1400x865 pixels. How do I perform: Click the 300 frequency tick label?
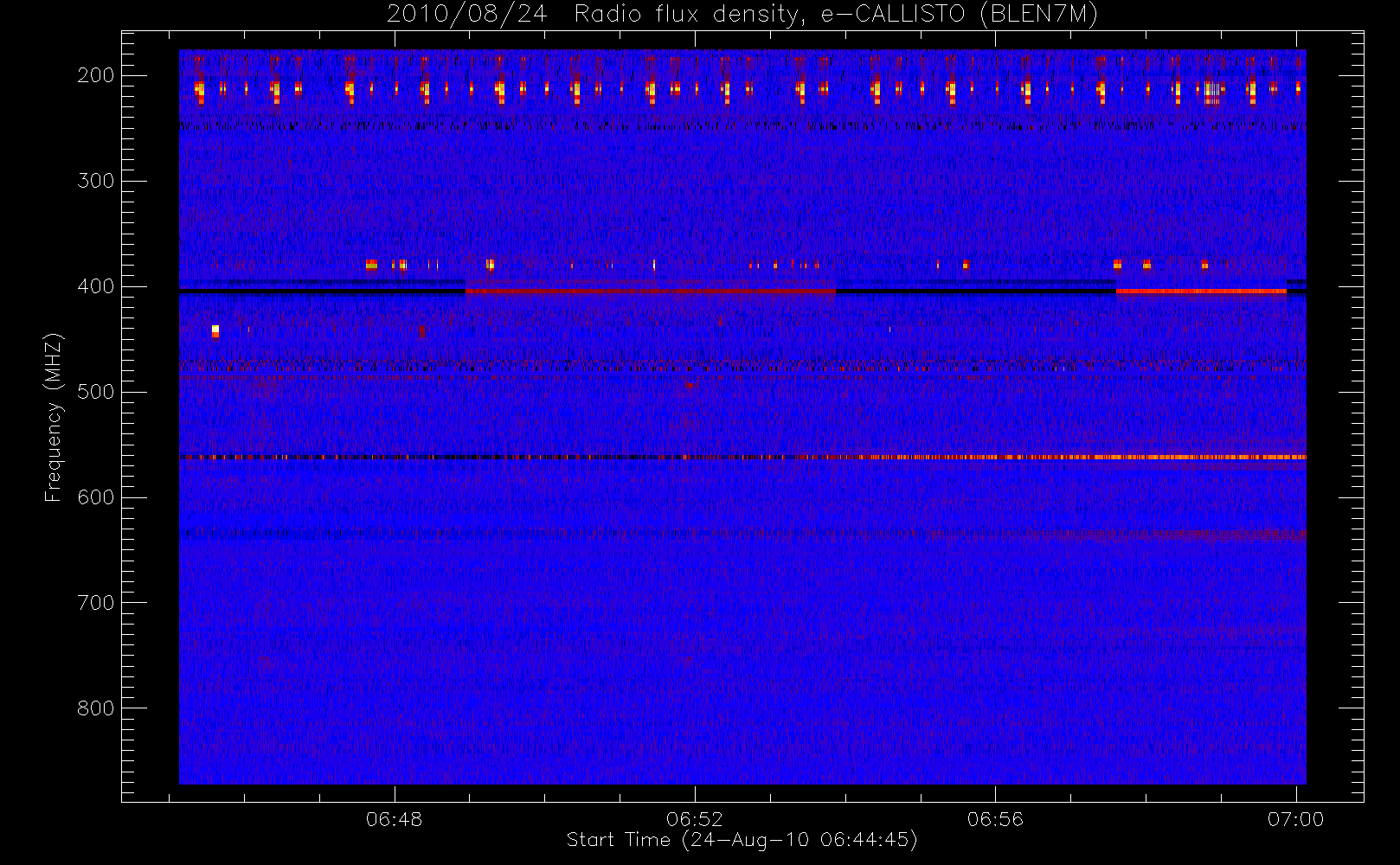[x=96, y=181]
